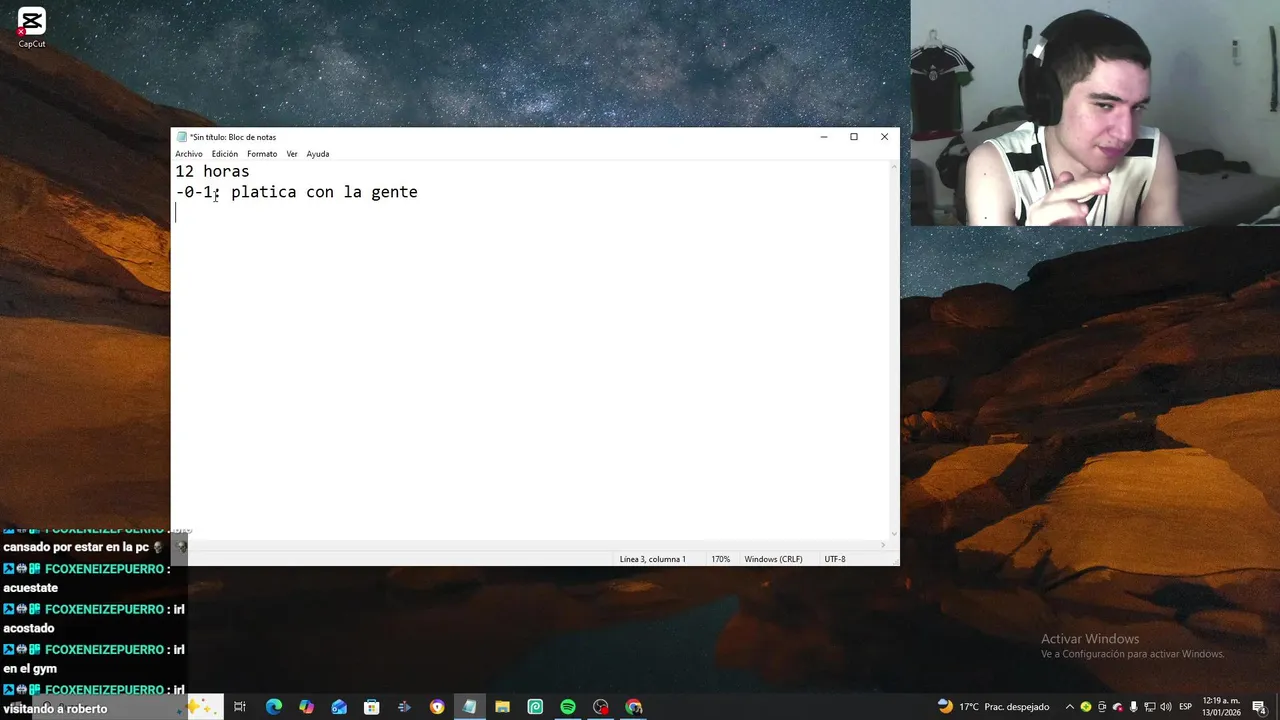This screenshot has width=1280, height=720.
Task: Click the line 'platica con la gente'
Action: pyautogui.click(x=324, y=192)
